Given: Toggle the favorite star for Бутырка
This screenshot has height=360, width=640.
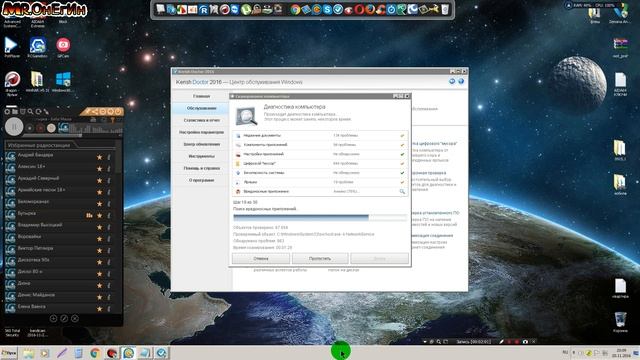Looking at the screenshot, I should 100,215.
